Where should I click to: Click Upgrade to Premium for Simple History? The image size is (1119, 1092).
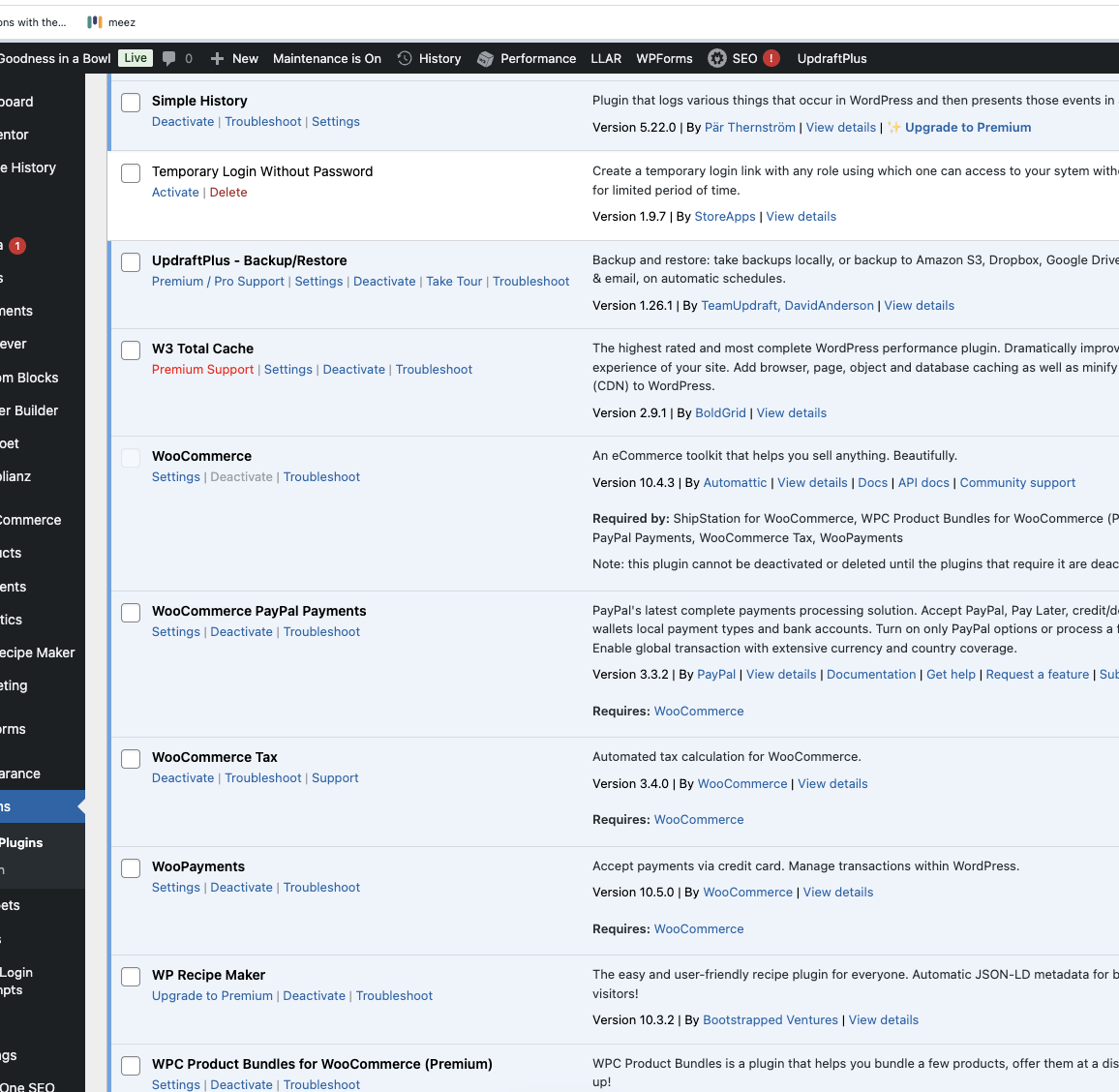click(x=967, y=128)
